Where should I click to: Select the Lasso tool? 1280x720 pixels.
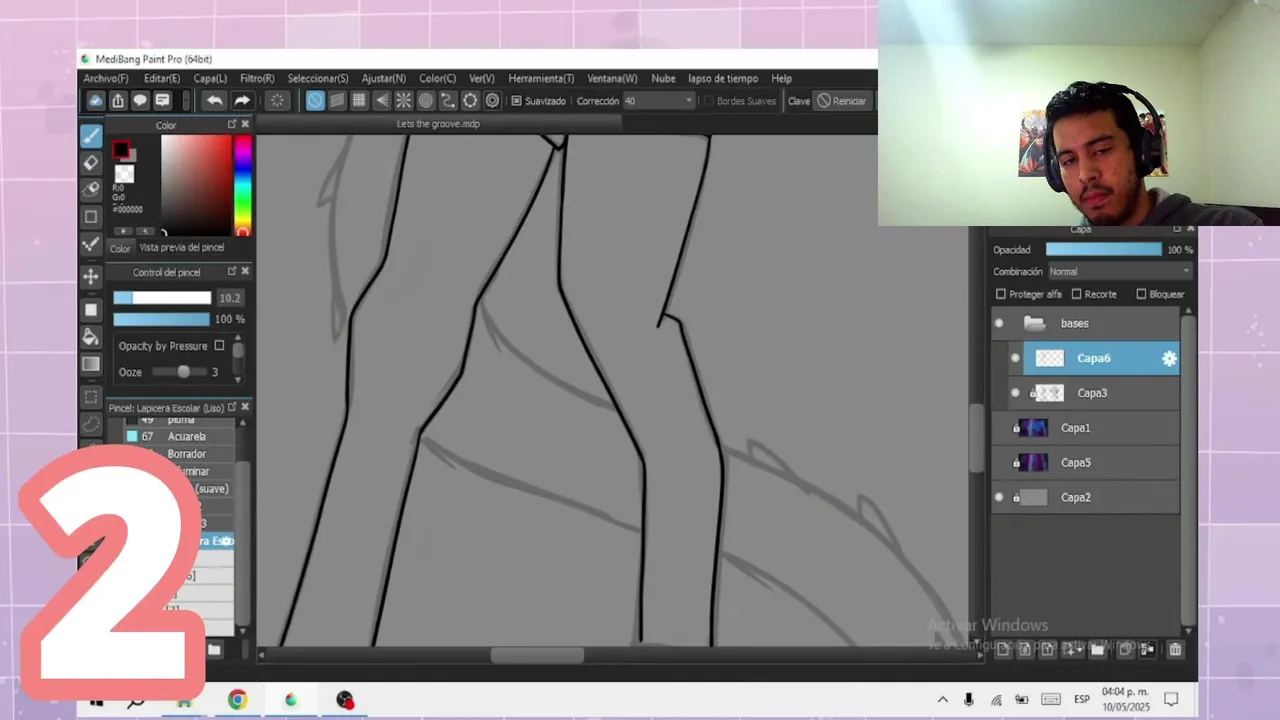(91, 424)
